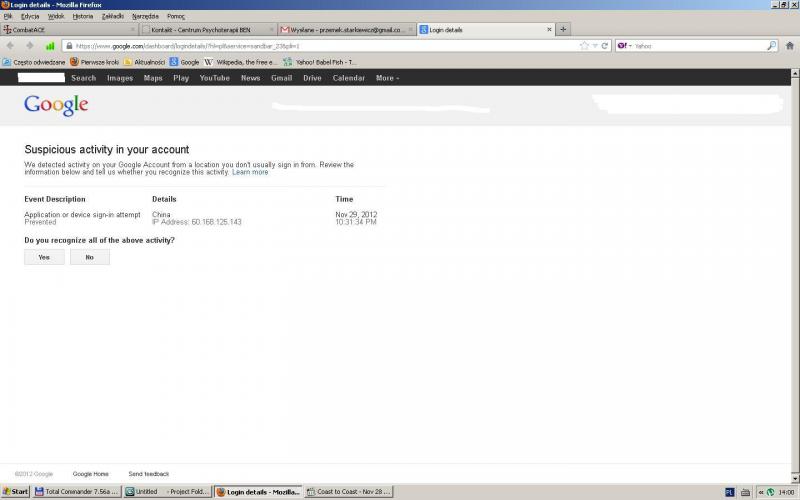Select the IP Address 60.168.125.143 text
The width and height of the screenshot is (800, 500).
197,222
